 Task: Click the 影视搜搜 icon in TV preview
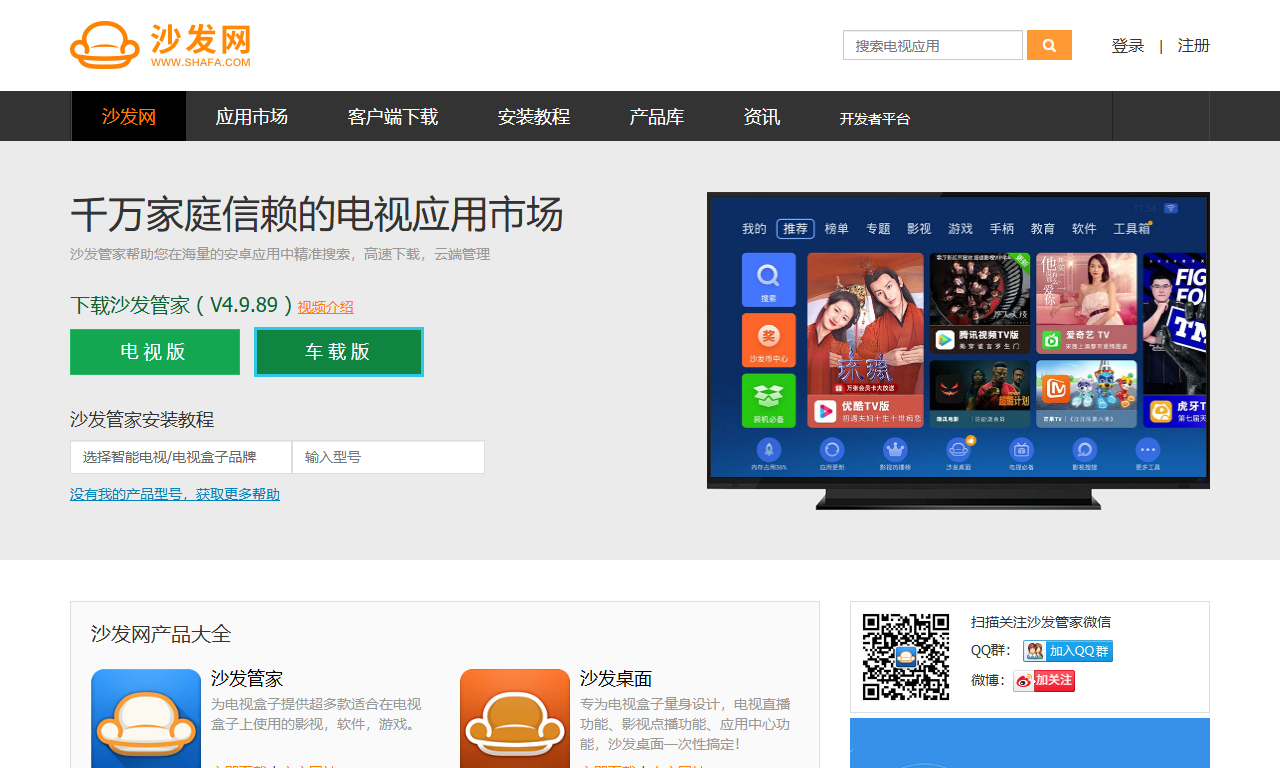tap(1084, 450)
